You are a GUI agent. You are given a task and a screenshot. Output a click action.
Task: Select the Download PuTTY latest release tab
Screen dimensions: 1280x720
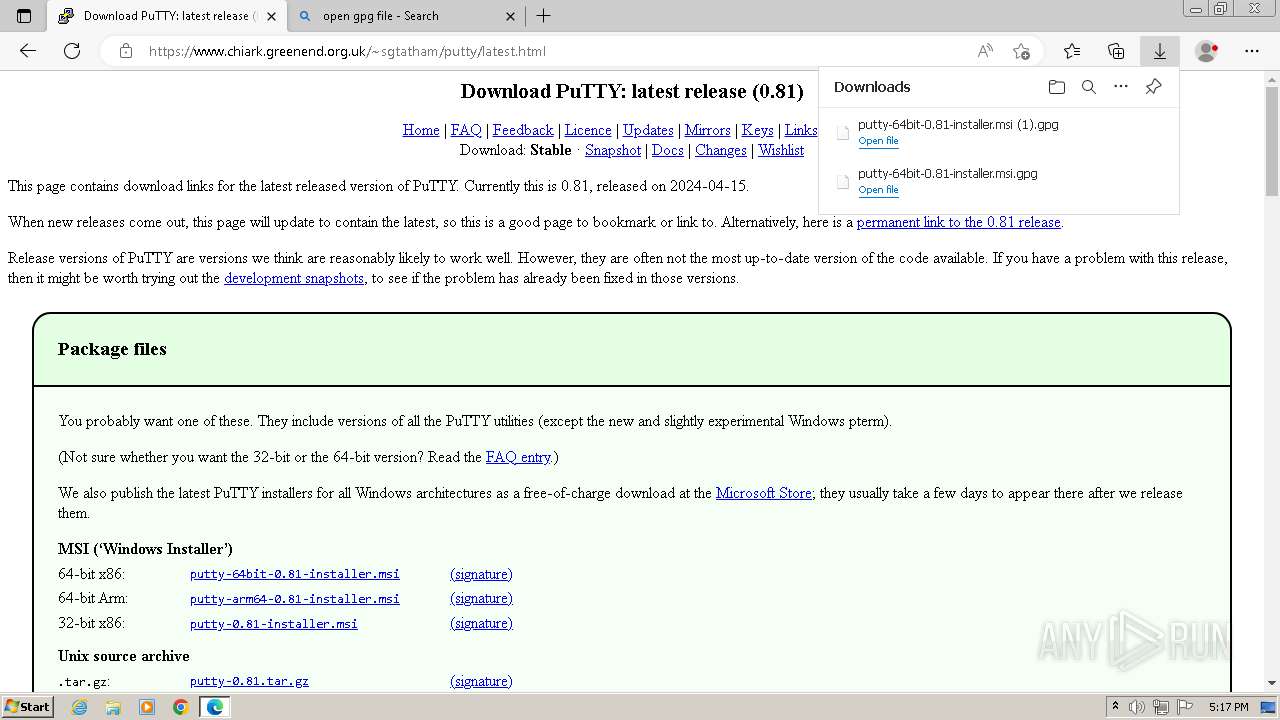tap(168, 16)
